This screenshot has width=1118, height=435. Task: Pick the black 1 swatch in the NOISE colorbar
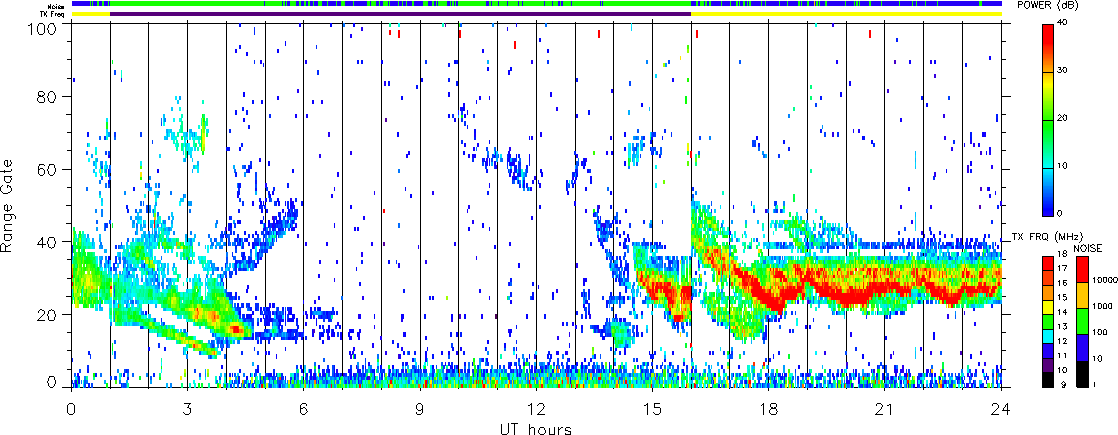tap(1082, 374)
